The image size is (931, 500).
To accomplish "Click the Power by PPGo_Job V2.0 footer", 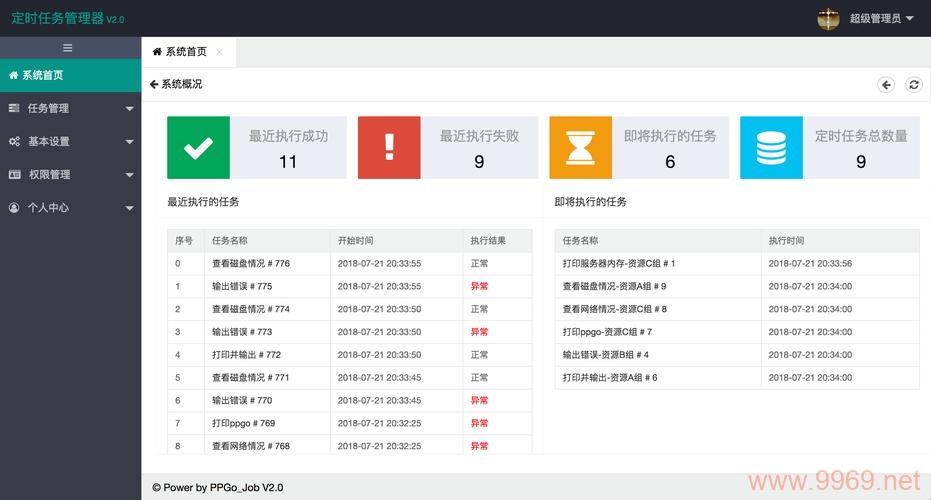I will tap(217, 488).
